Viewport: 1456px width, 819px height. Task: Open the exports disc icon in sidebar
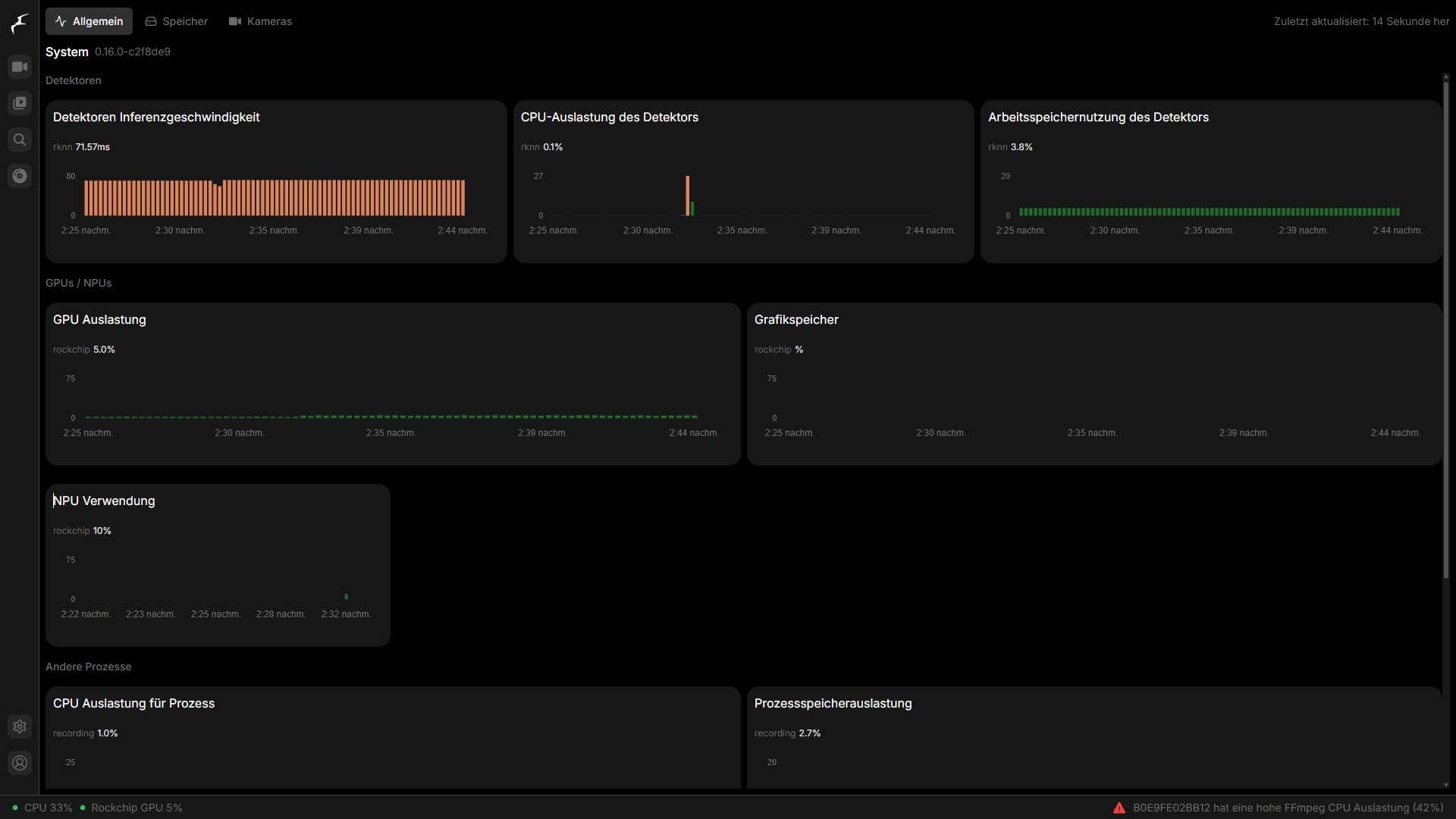point(20,176)
